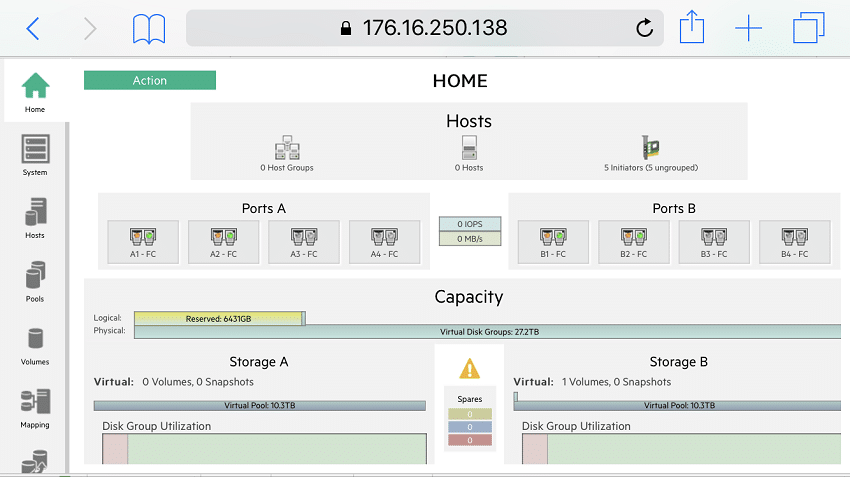Go back to the previous page
The width and height of the screenshot is (850, 477).
pyautogui.click(x=33, y=29)
